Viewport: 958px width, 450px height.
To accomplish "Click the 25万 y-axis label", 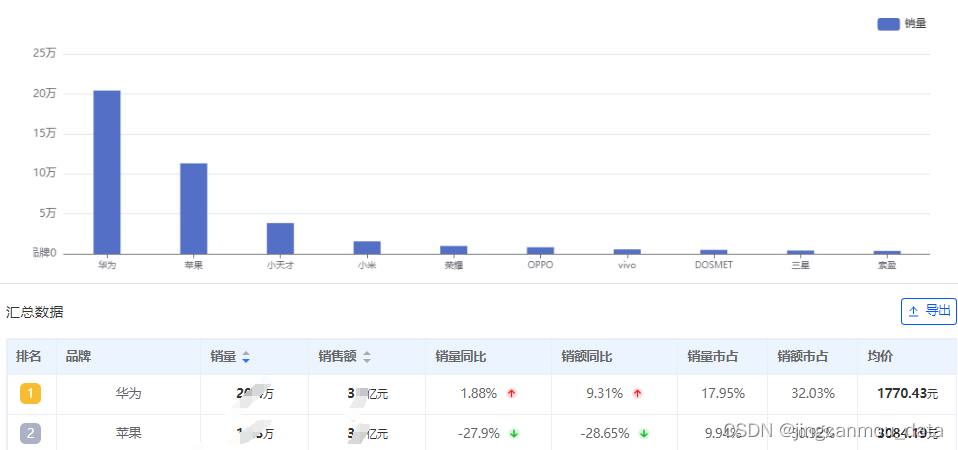I will coord(45,54).
